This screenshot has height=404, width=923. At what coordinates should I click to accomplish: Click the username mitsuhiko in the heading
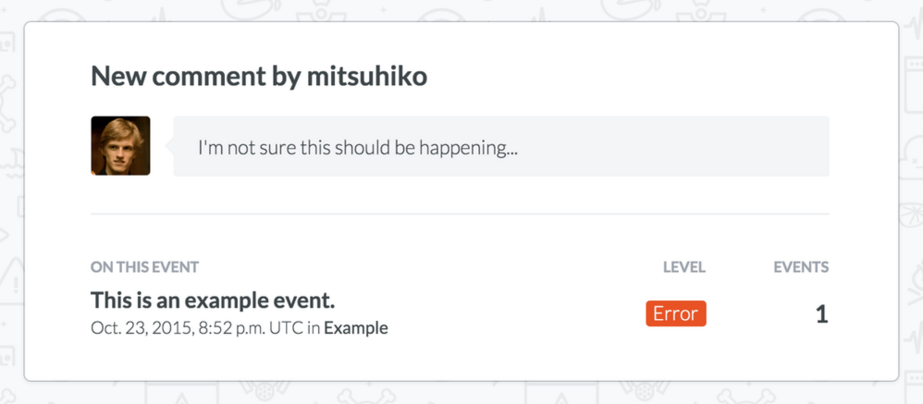(367, 77)
